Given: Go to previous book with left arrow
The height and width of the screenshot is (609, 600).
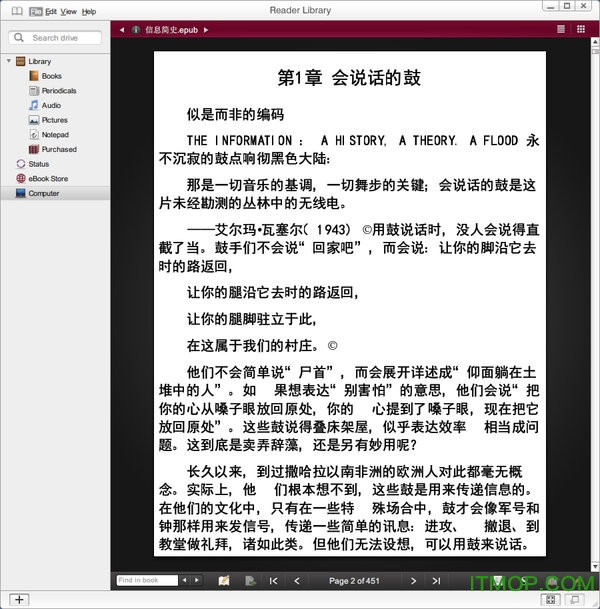Looking at the screenshot, I should tap(122, 30).
